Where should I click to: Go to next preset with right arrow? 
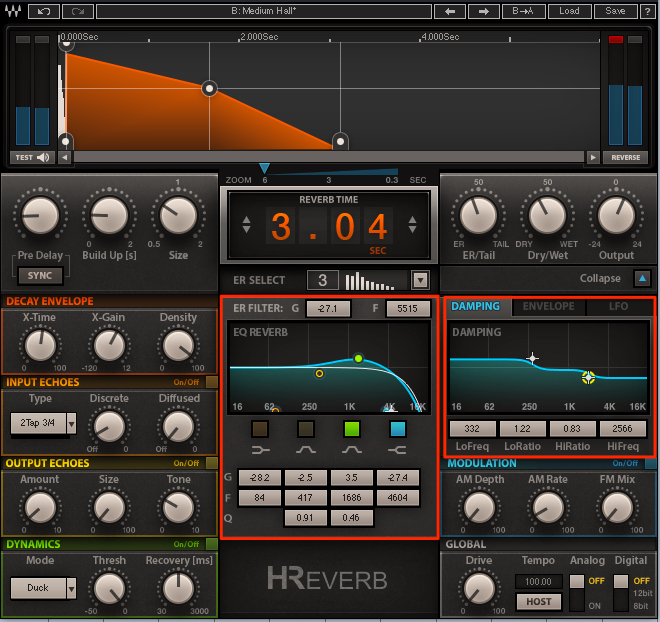pyautogui.click(x=484, y=11)
